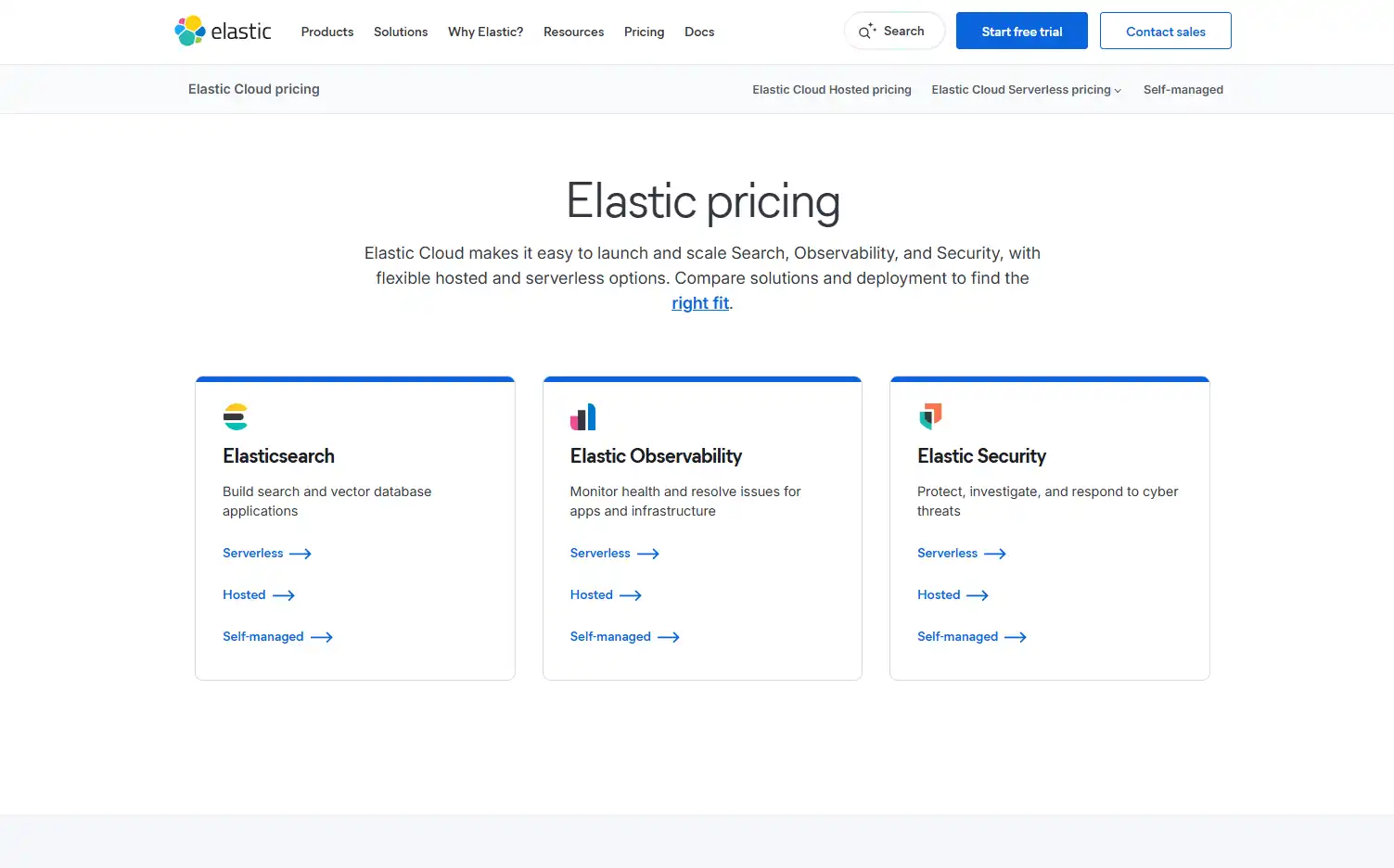Click the 'Elastic pricing' page title
Image resolution: width=1394 pixels, height=868 pixels.
pyautogui.click(x=703, y=201)
